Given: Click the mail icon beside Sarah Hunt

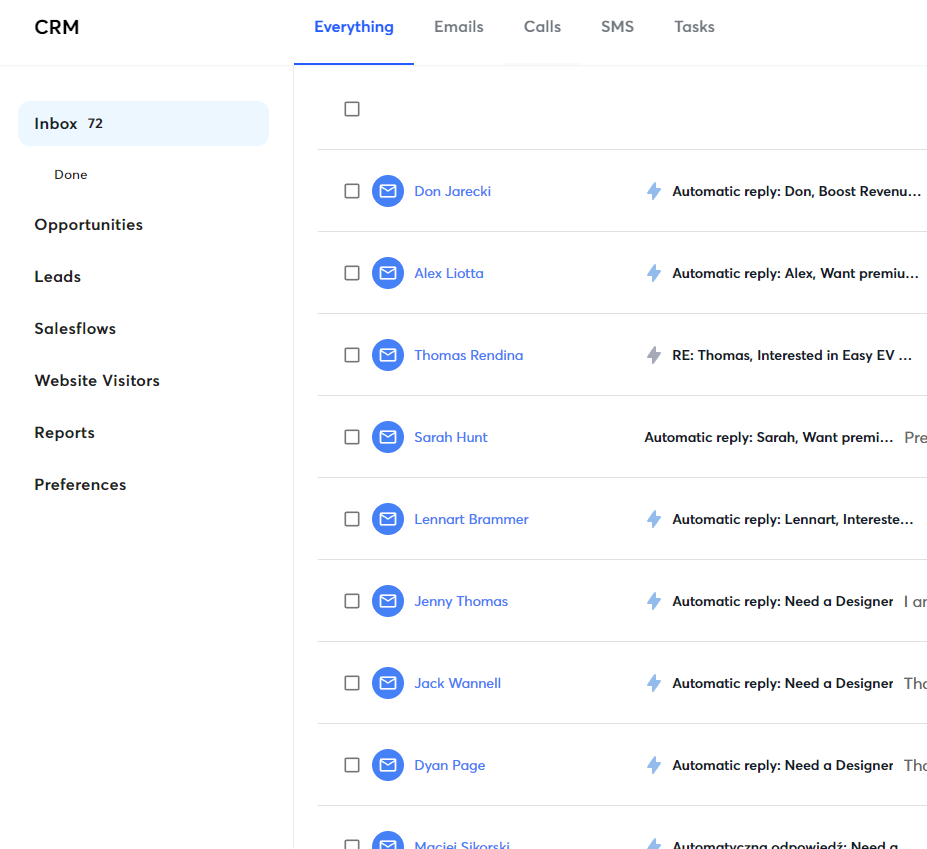Looking at the screenshot, I should click(x=388, y=437).
